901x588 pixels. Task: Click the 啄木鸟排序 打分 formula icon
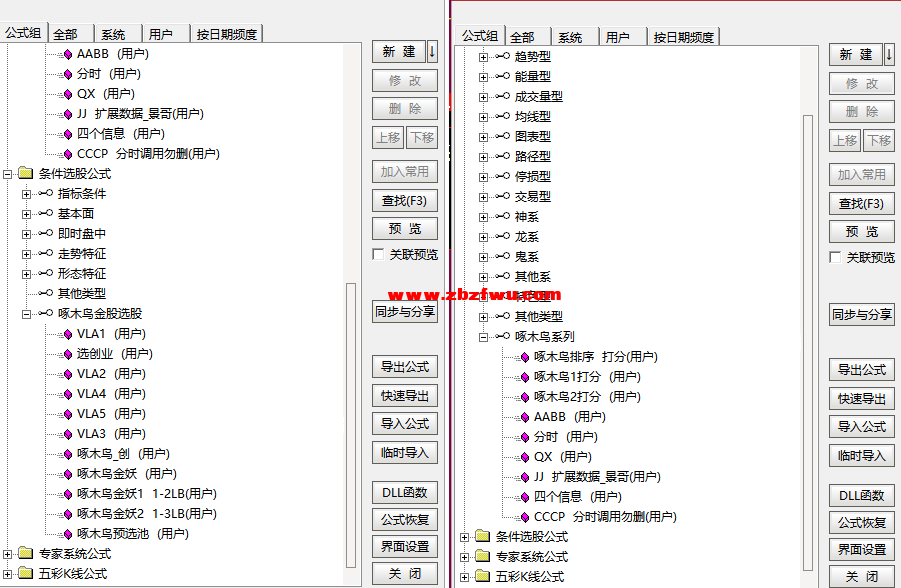pyautogui.click(x=525, y=358)
